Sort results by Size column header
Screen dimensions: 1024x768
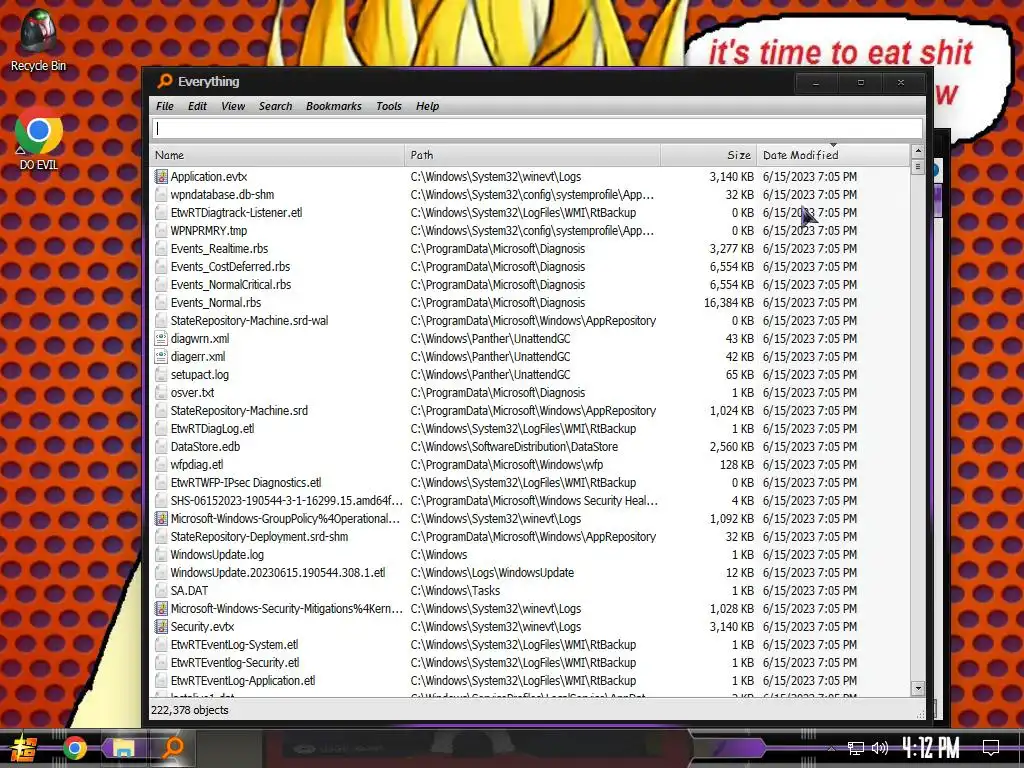709,155
